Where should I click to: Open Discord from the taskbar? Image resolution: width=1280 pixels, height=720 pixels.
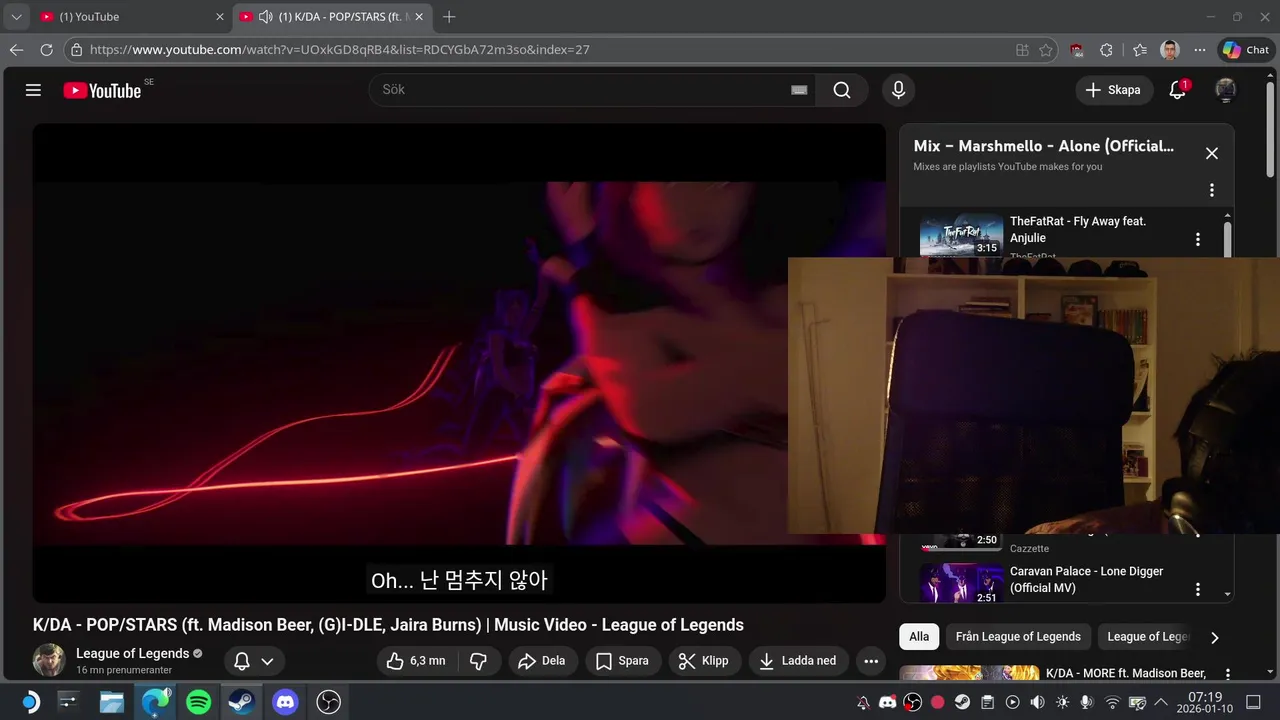(285, 702)
